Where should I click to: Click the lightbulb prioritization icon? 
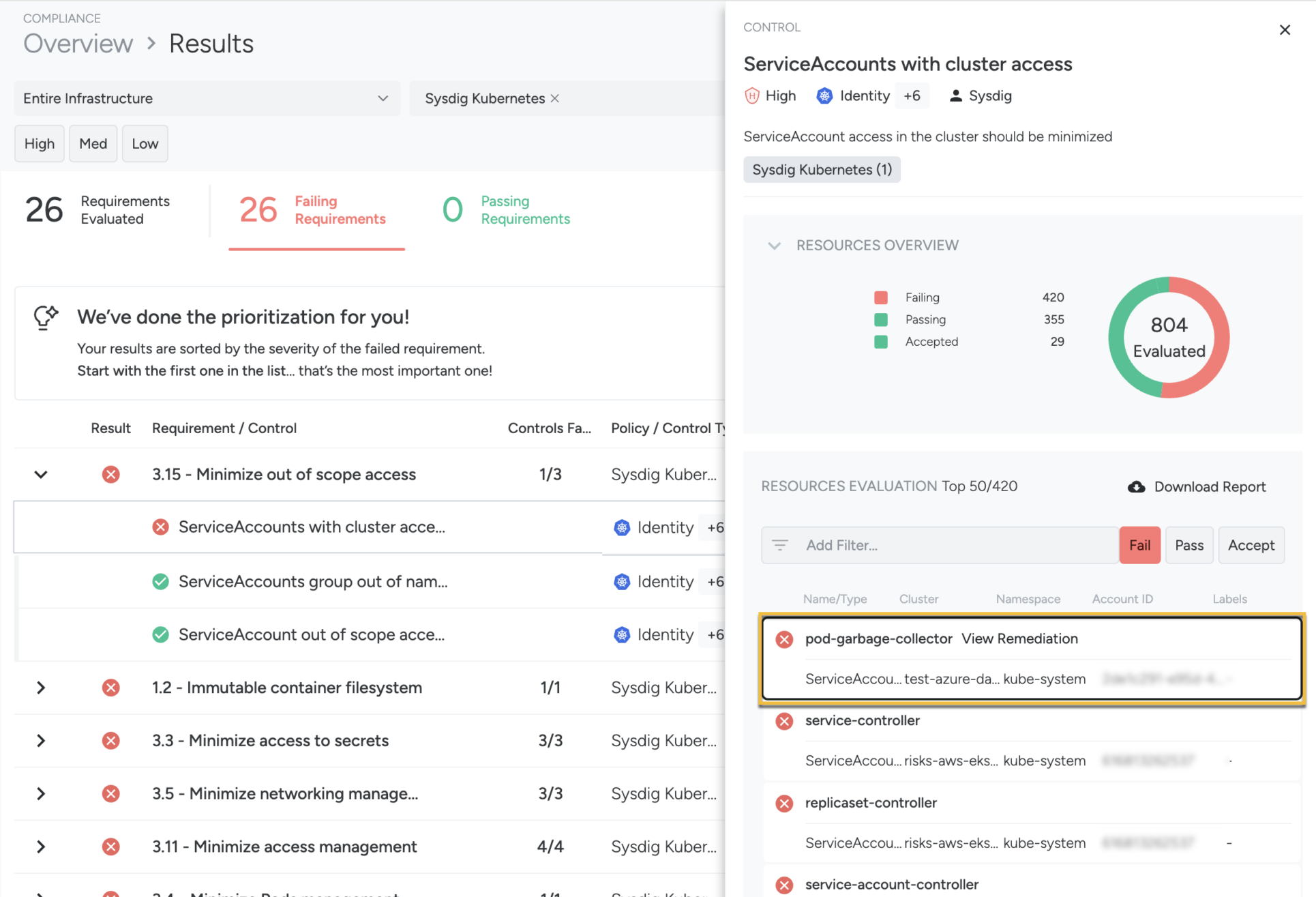click(46, 317)
